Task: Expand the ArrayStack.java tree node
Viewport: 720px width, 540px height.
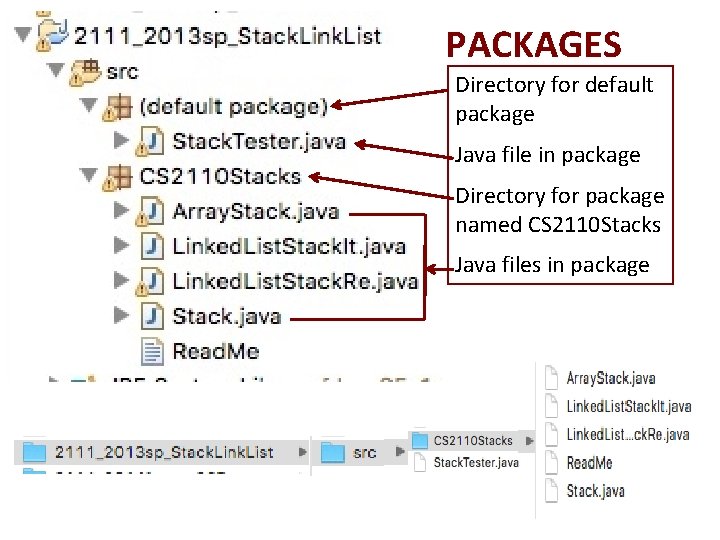Action: point(122,211)
